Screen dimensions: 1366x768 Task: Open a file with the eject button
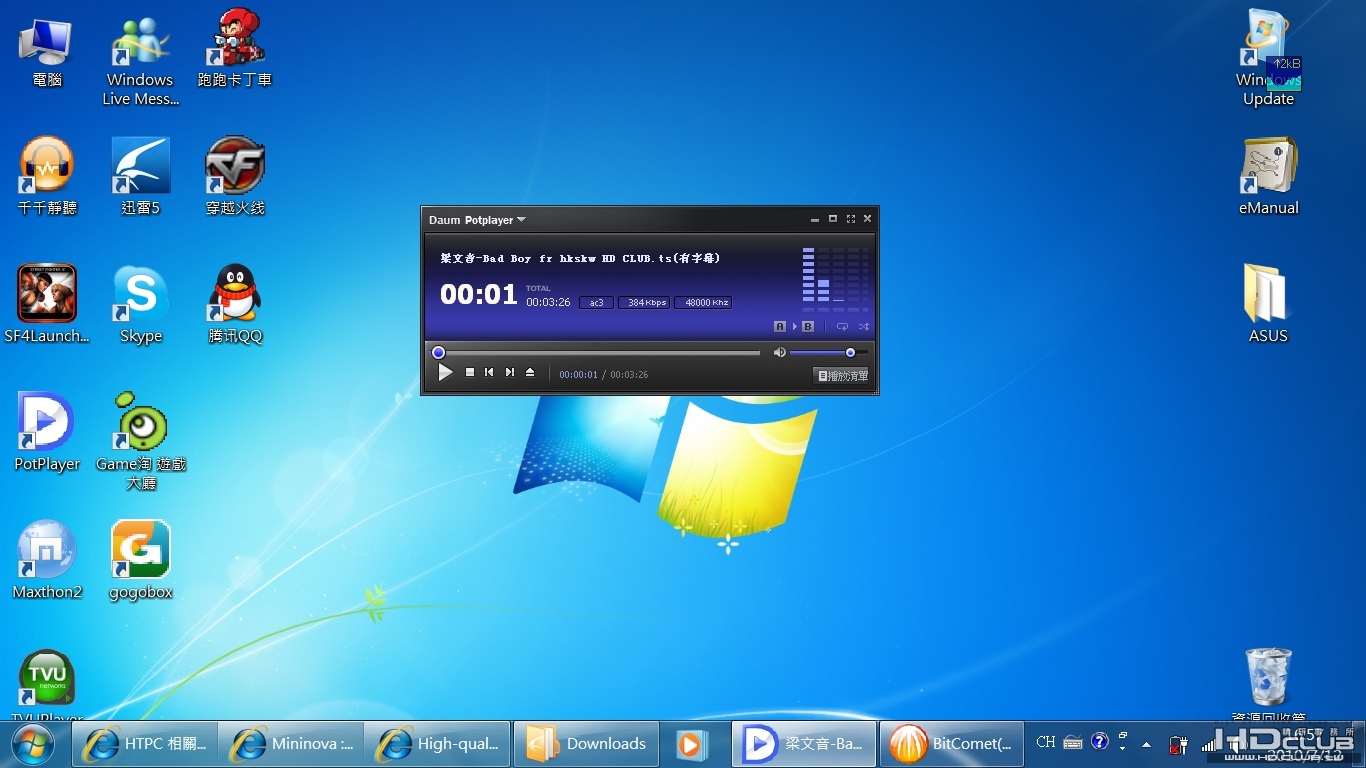pyautogui.click(x=530, y=372)
